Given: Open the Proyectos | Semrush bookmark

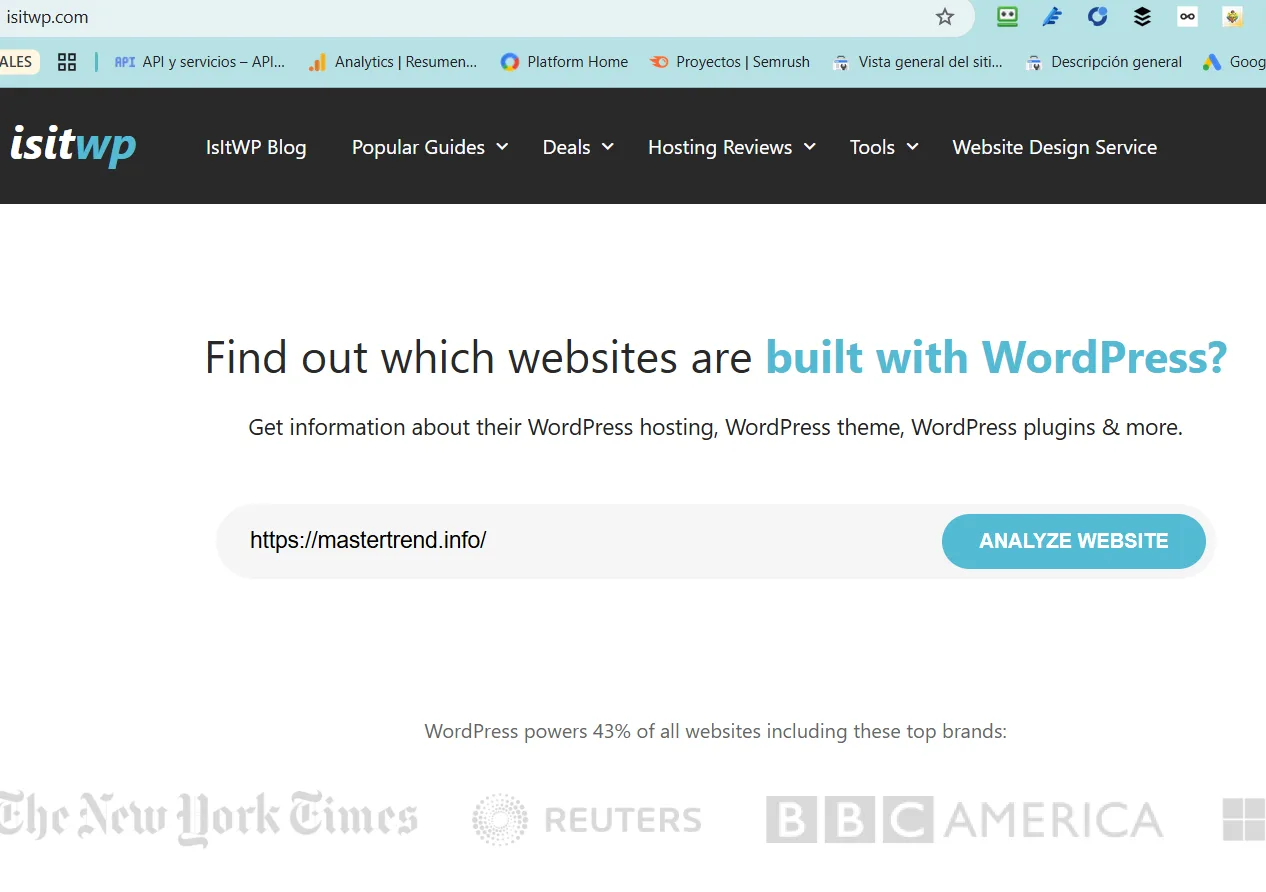Looking at the screenshot, I should (730, 62).
